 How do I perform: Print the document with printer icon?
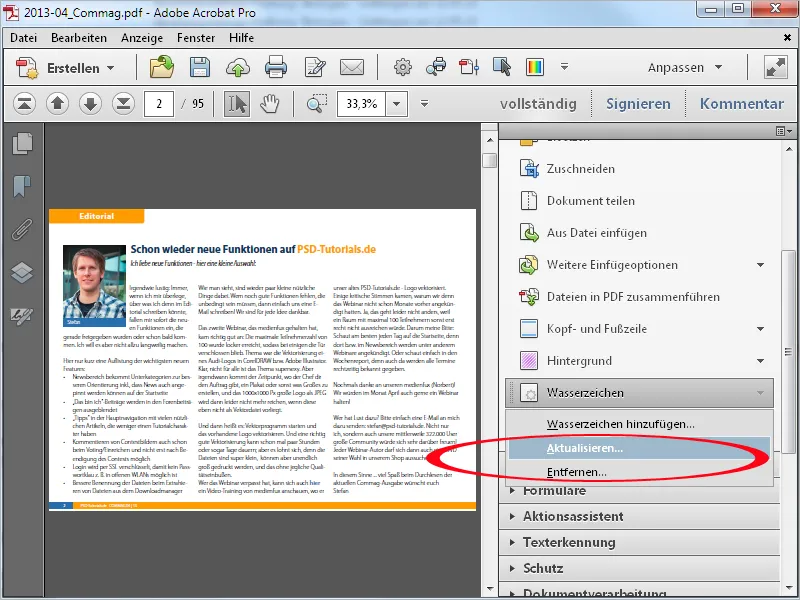coord(276,67)
